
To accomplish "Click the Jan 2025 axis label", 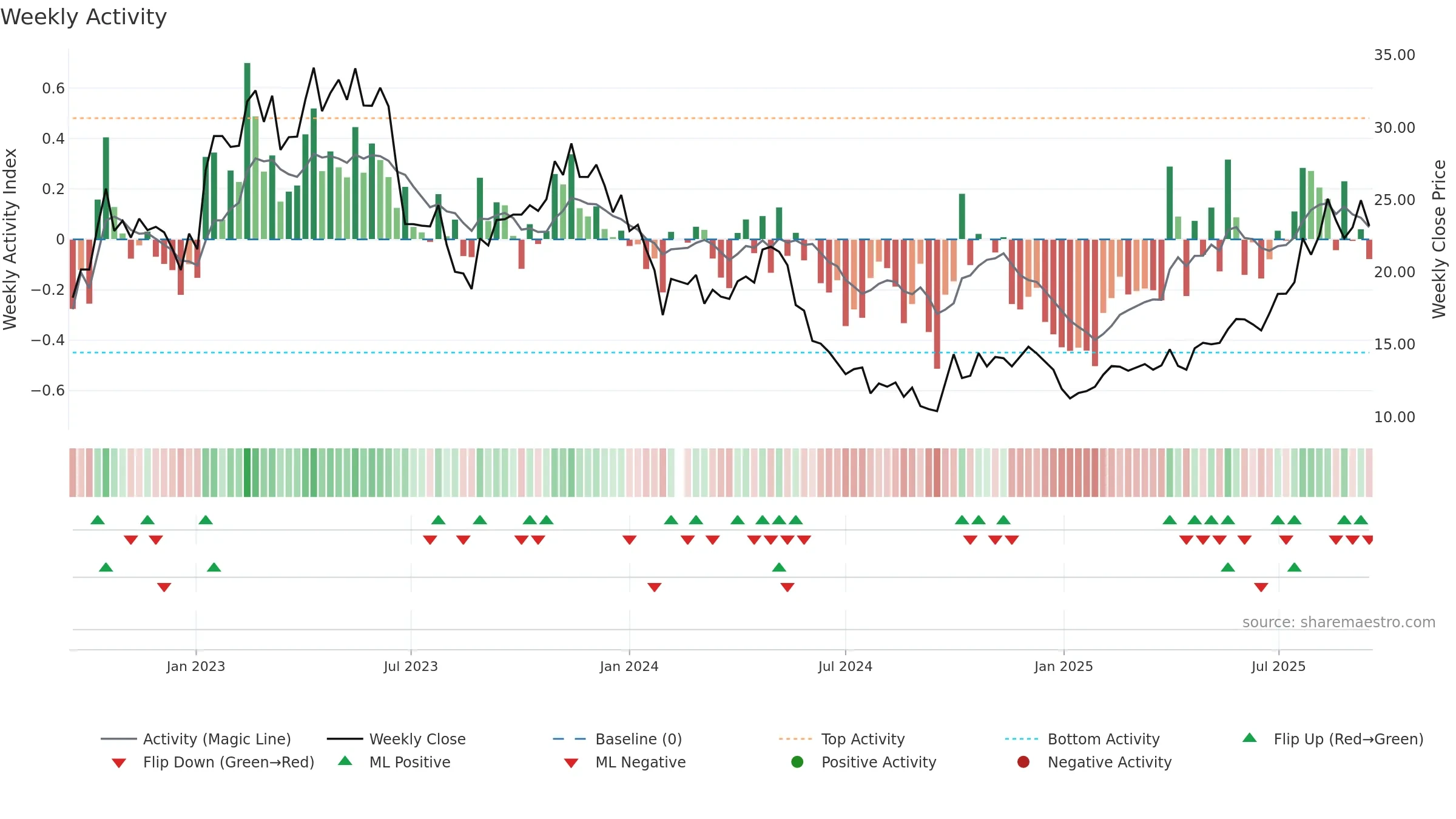I will (1063, 666).
